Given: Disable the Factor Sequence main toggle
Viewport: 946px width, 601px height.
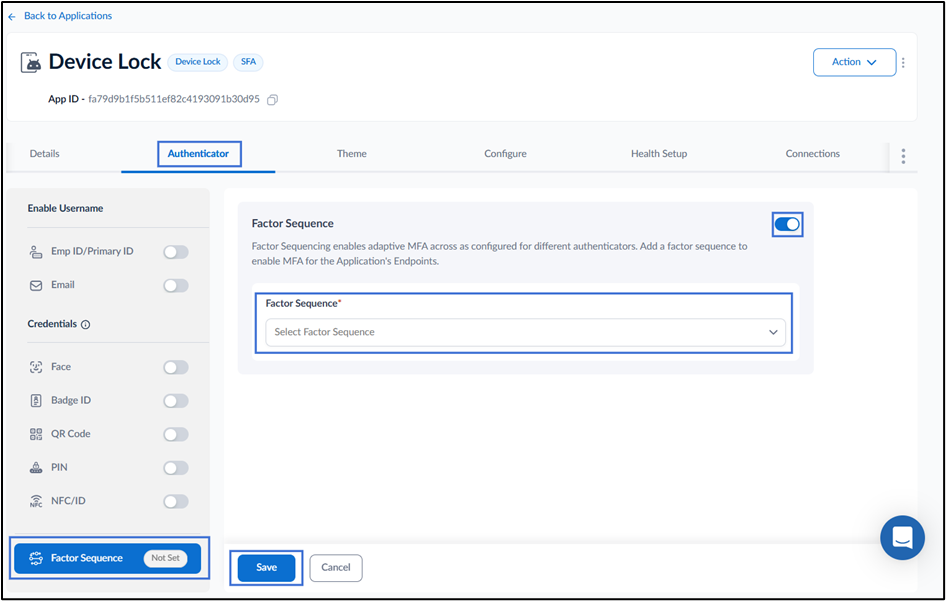Looking at the screenshot, I should (787, 224).
